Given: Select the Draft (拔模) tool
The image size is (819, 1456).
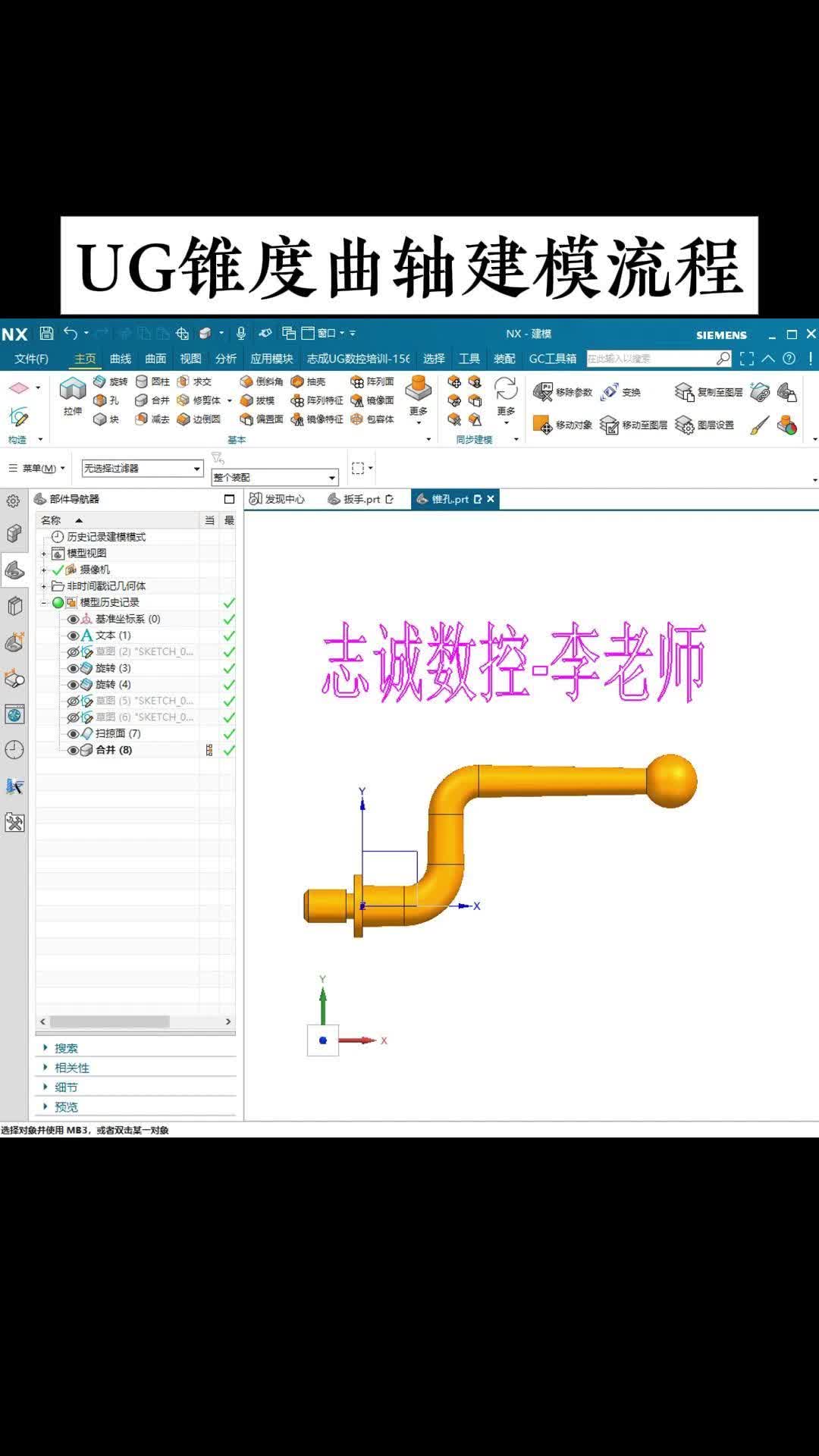Looking at the screenshot, I should coord(258,400).
